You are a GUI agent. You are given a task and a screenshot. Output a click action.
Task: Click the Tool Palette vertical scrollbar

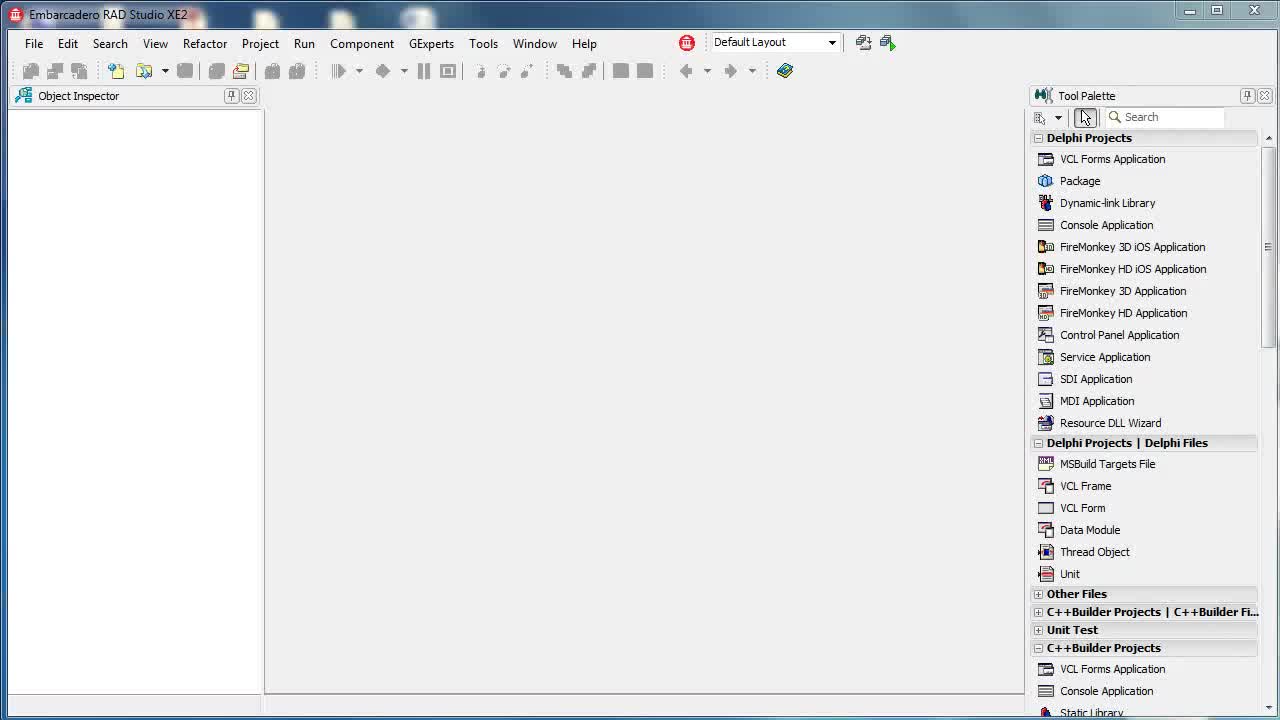click(1268, 246)
